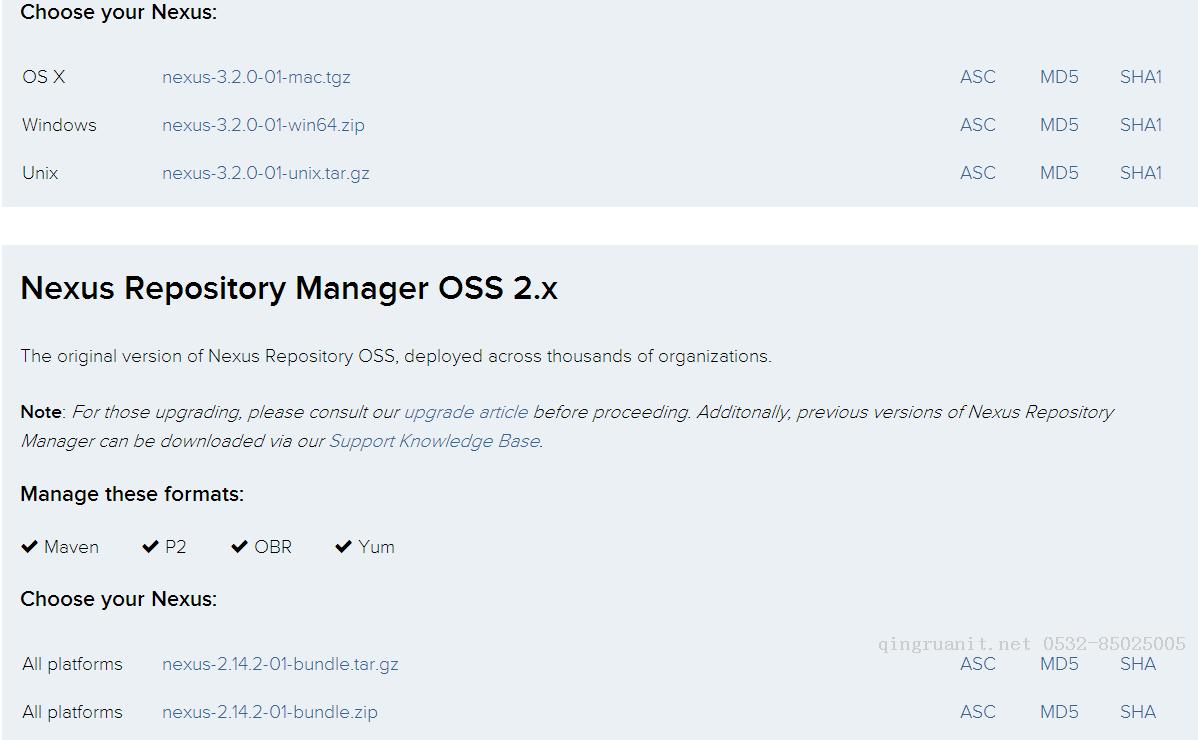The image size is (1198, 740).
Task: Click the 'Choose your Nexus:' heading under OSS 2.x
Action: [118, 599]
